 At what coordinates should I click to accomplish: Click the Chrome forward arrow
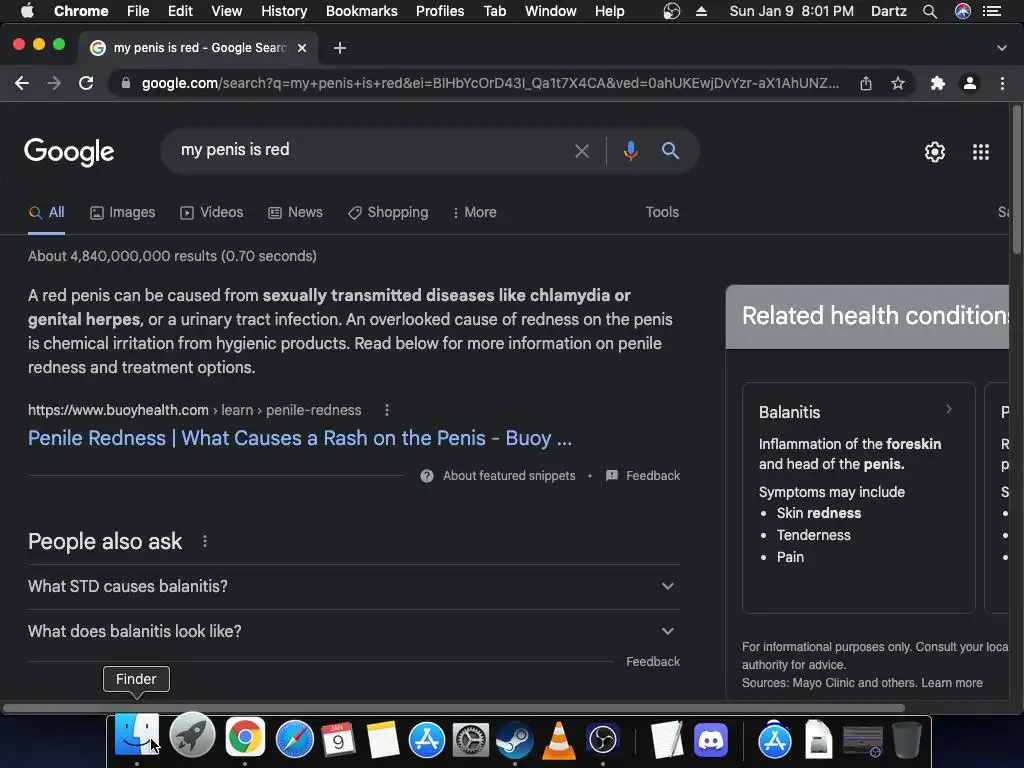point(54,83)
